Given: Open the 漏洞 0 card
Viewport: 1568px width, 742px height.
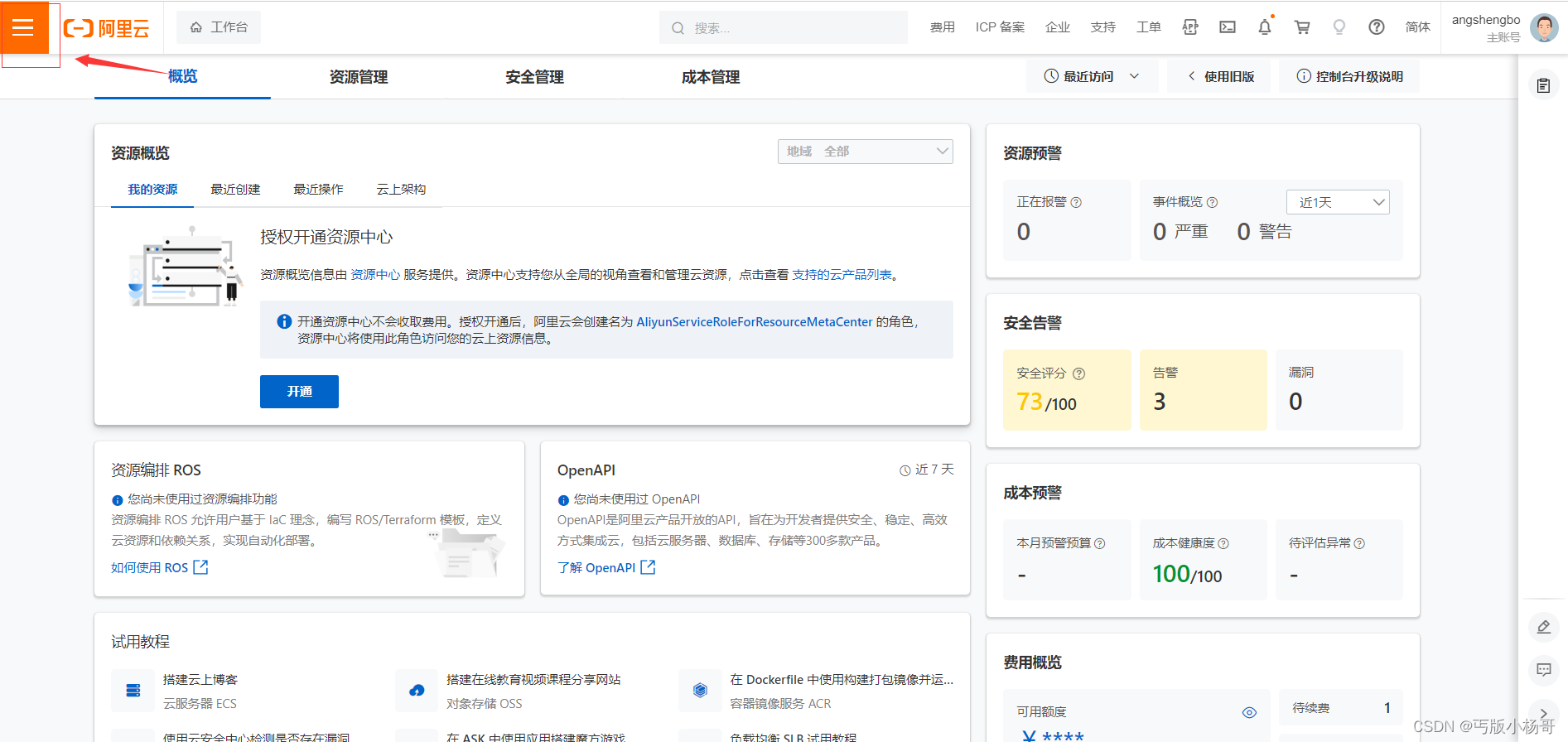Looking at the screenshot, I should pos(1339,390).
